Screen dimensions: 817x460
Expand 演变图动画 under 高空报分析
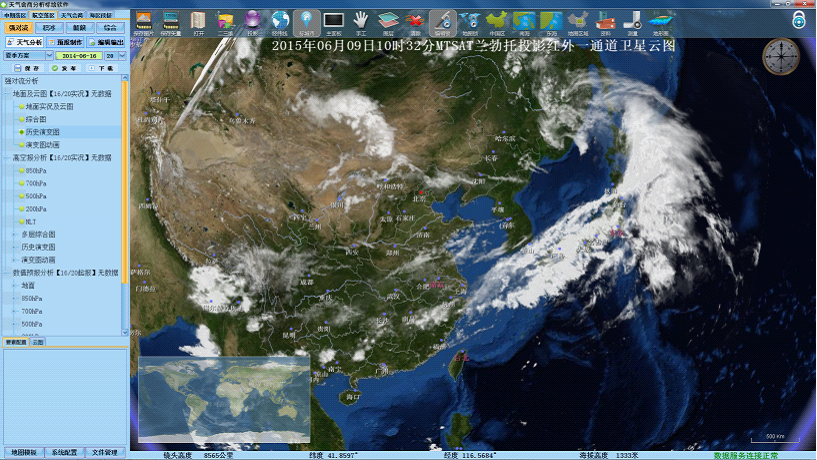(14, 260)
